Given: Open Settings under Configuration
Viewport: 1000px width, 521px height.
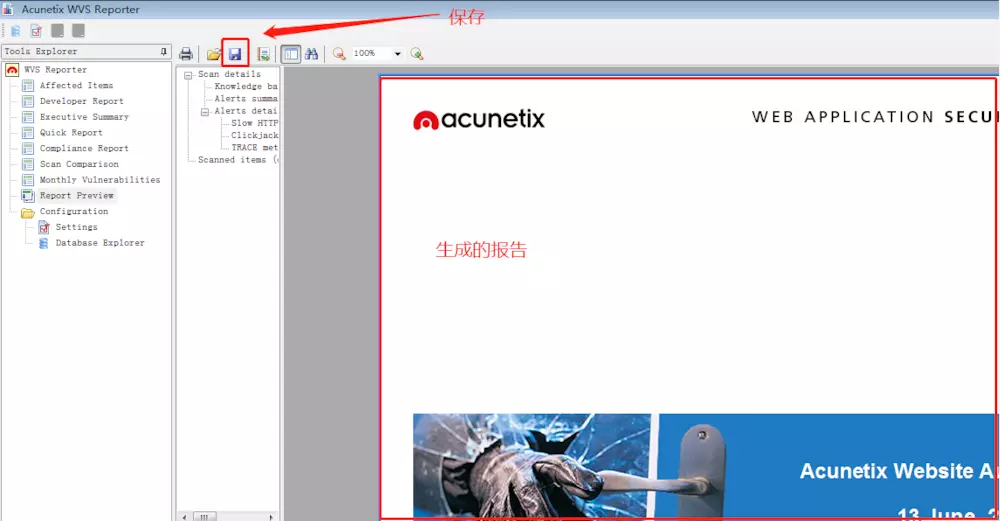Looking at the screenshot, I should (77, 227).
